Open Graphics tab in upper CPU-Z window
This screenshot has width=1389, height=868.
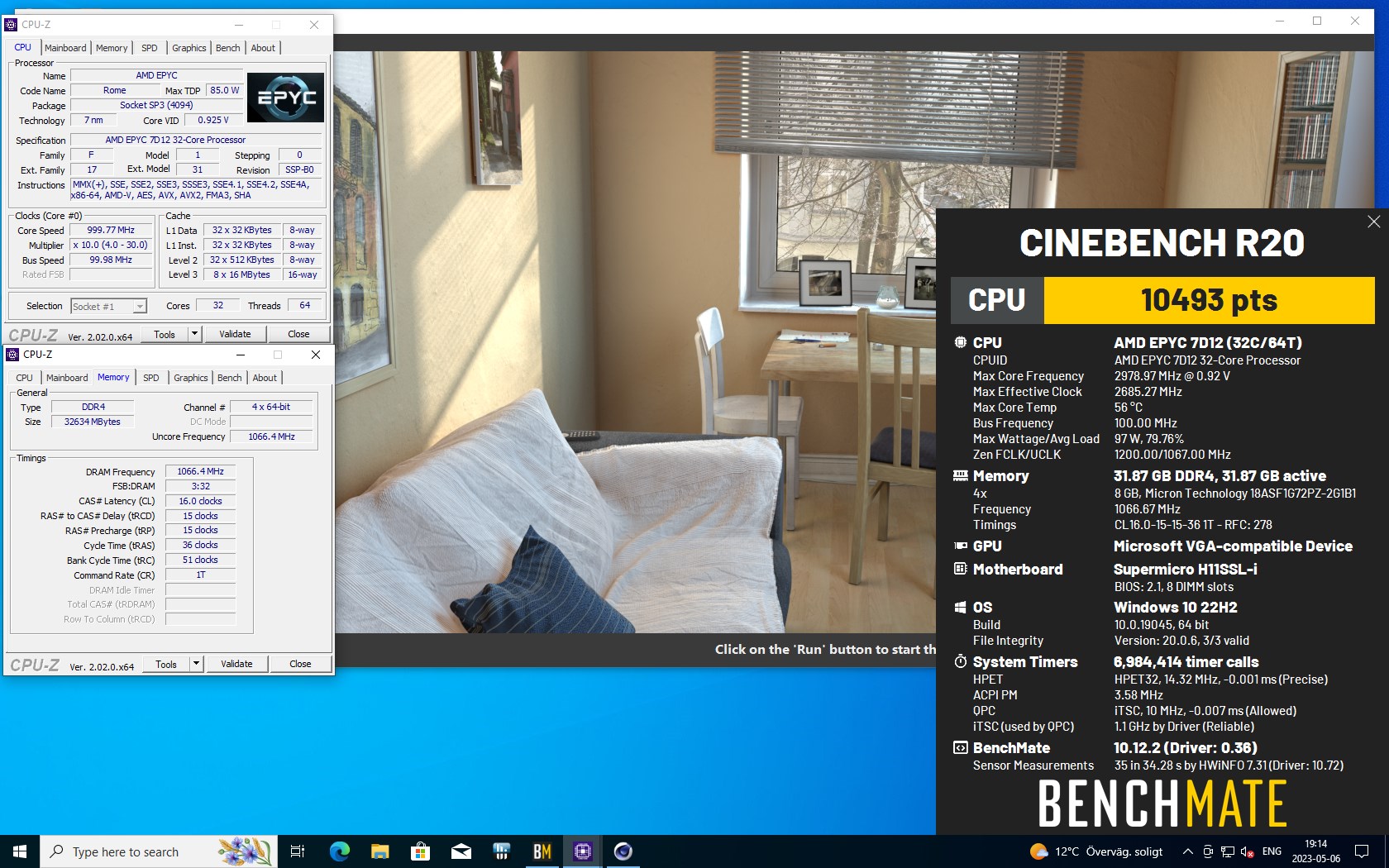point(189,48)
